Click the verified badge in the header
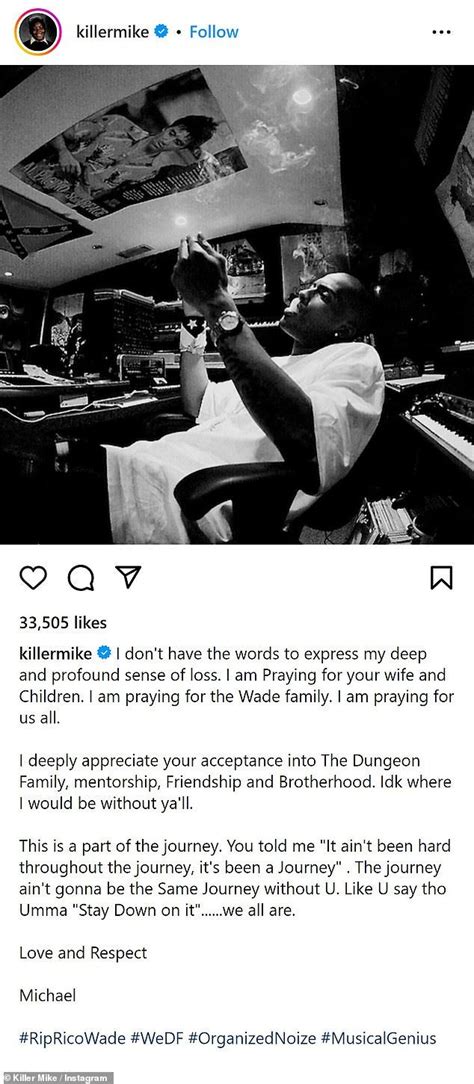The width and height of the screenshot is (474, 1084). [x=161, y=32]
